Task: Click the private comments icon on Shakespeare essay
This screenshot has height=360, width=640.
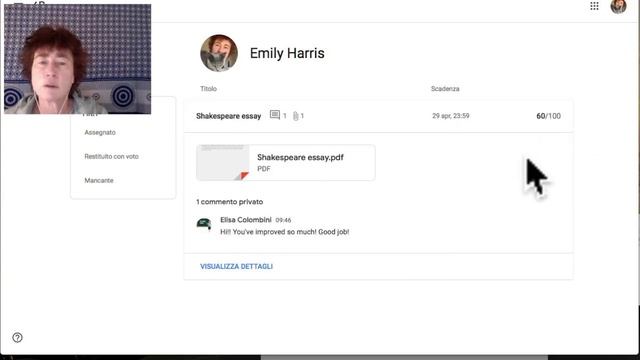Action: tap(275, 116)
